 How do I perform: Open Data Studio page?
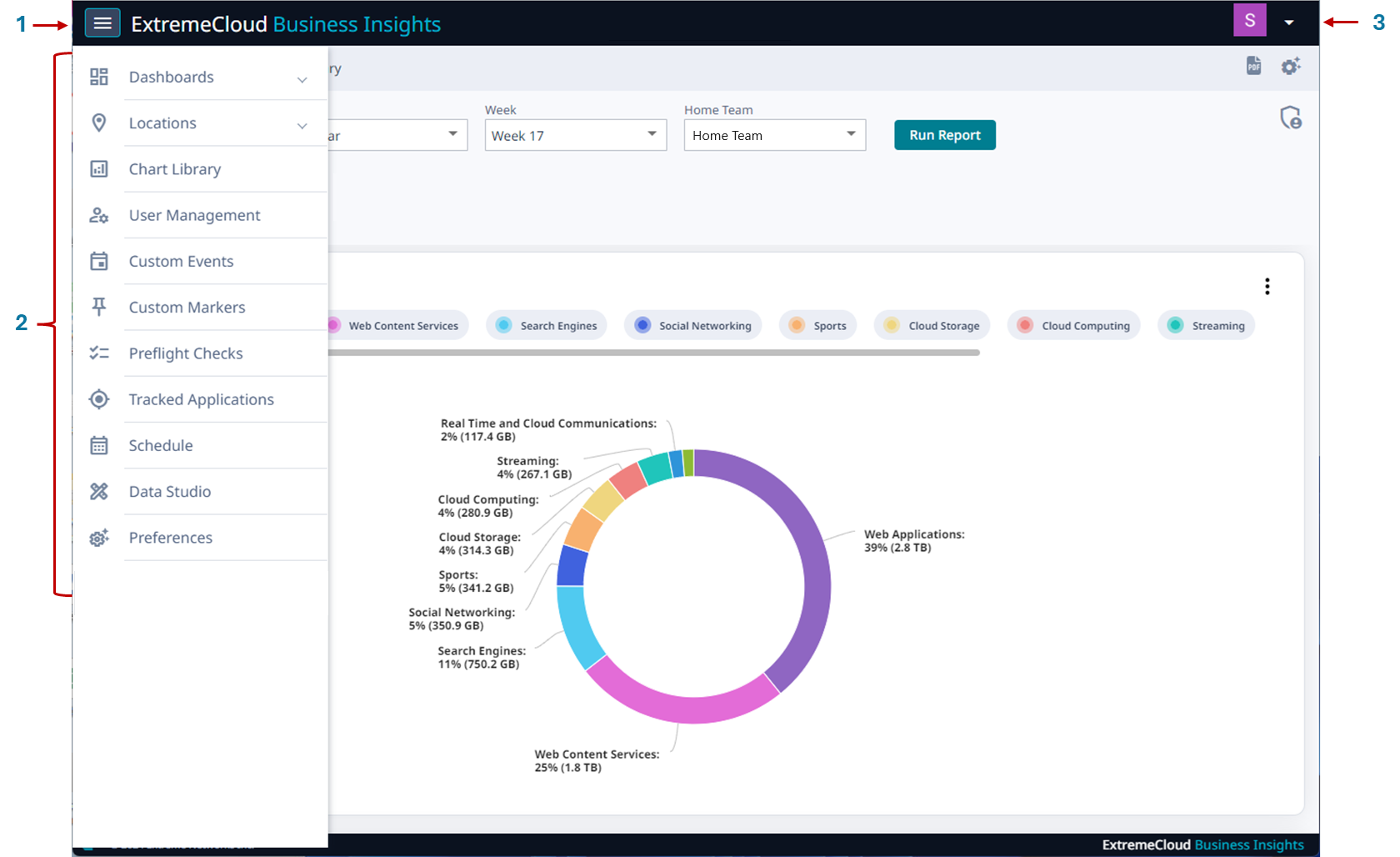pos(201,491)
